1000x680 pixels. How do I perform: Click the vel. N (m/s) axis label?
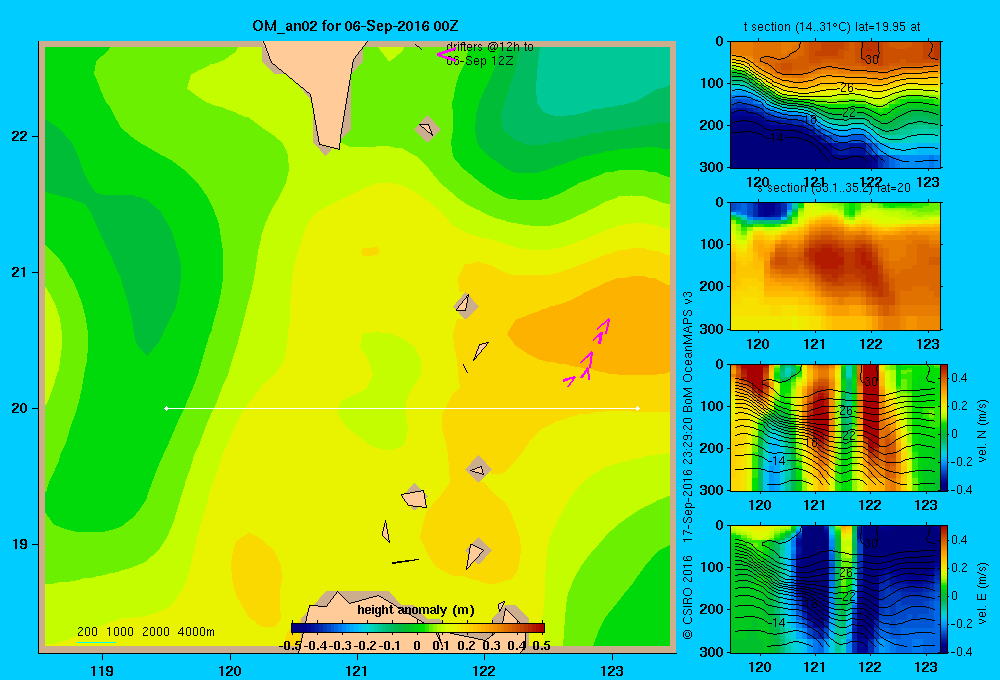[983, 430]
